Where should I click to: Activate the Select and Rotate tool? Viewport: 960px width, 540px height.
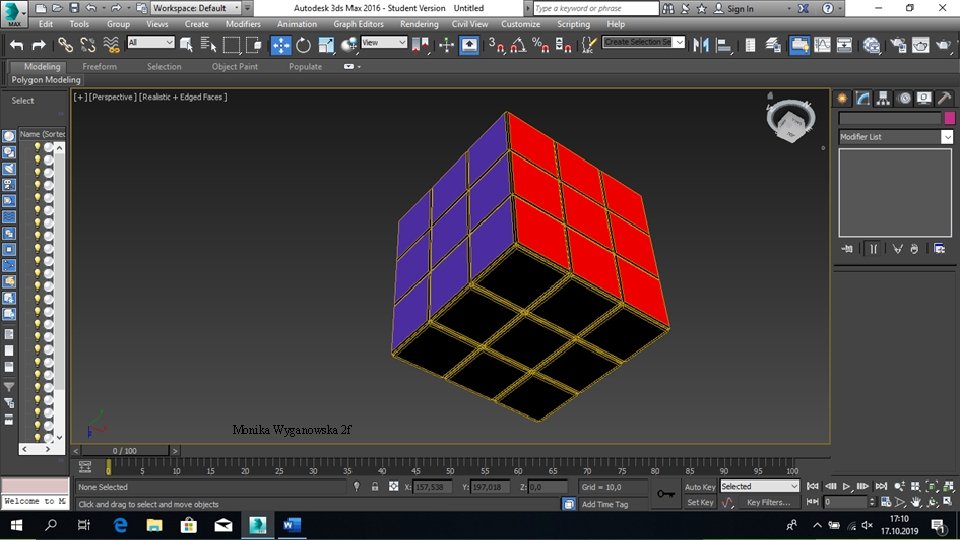tap(303, 45)
